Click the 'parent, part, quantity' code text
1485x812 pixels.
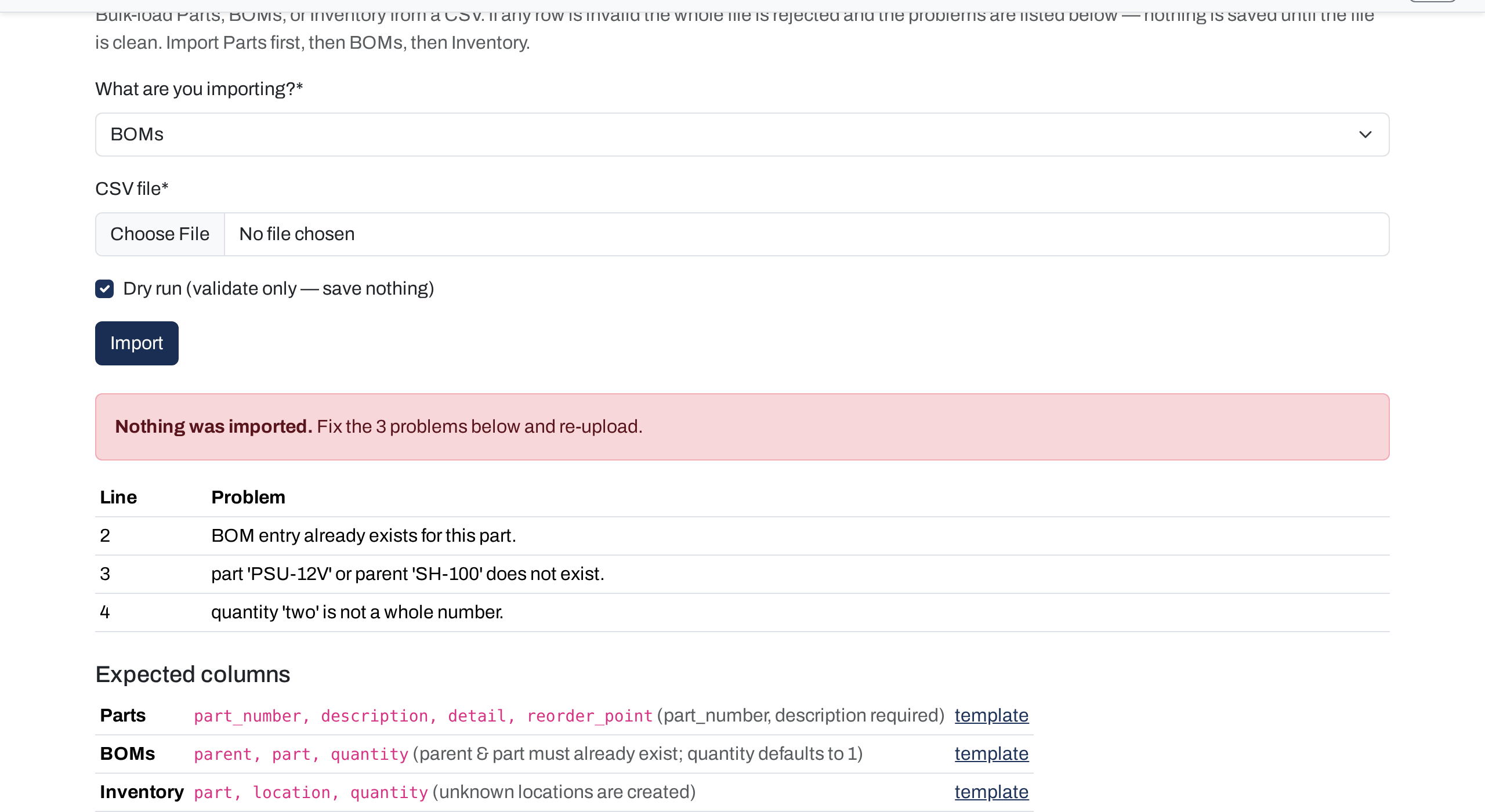tap(301, 755)
